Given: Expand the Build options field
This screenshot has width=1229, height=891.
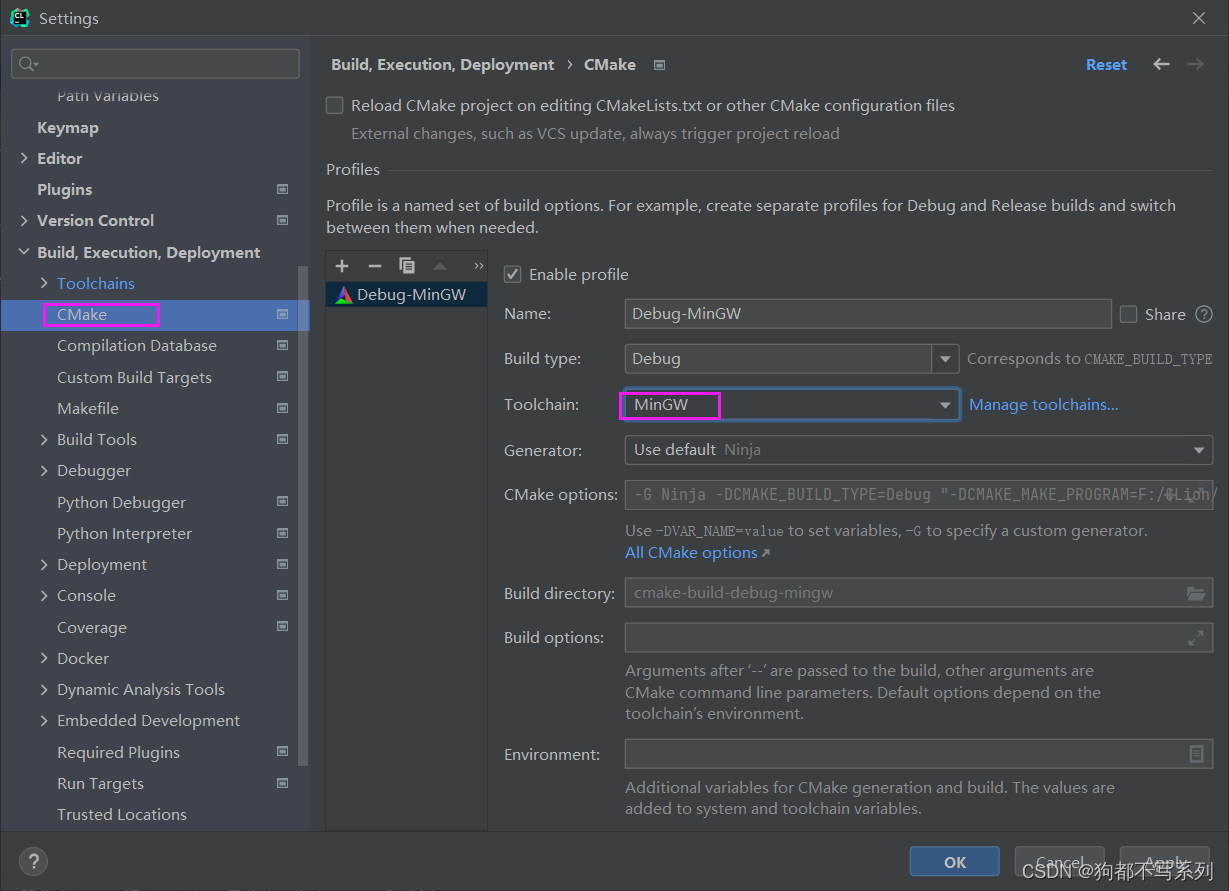Looking at the screenshot, I should [1195, 637].
